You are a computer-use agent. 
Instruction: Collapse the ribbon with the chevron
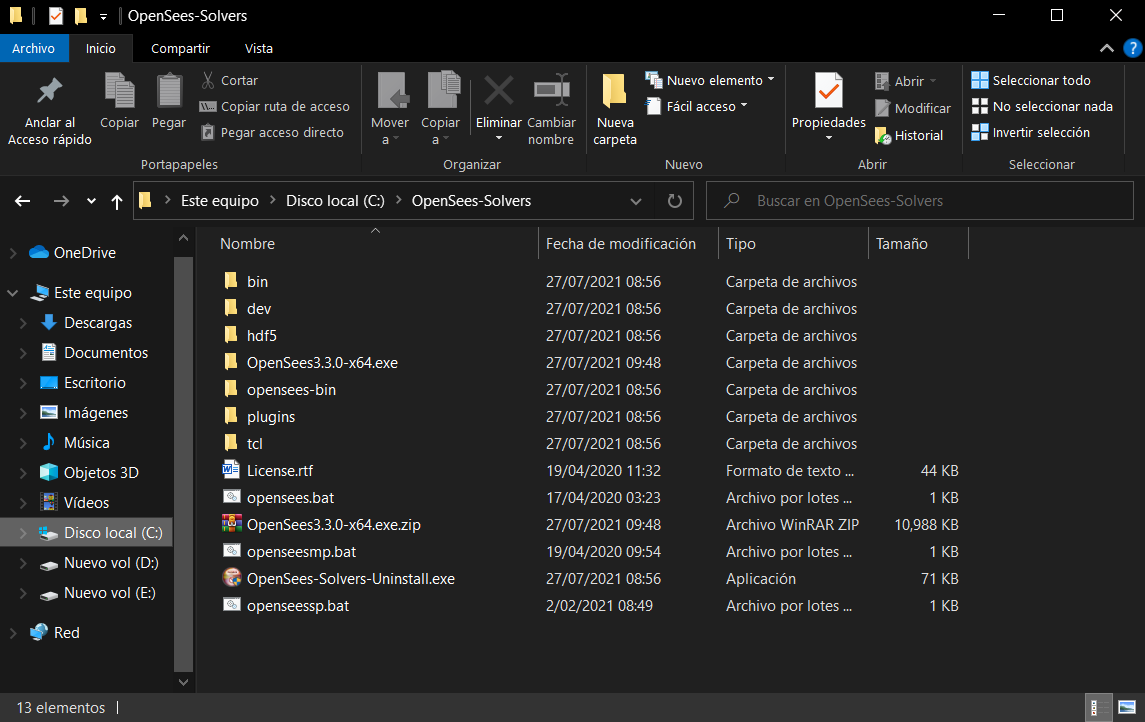[x=1107, y=49]
